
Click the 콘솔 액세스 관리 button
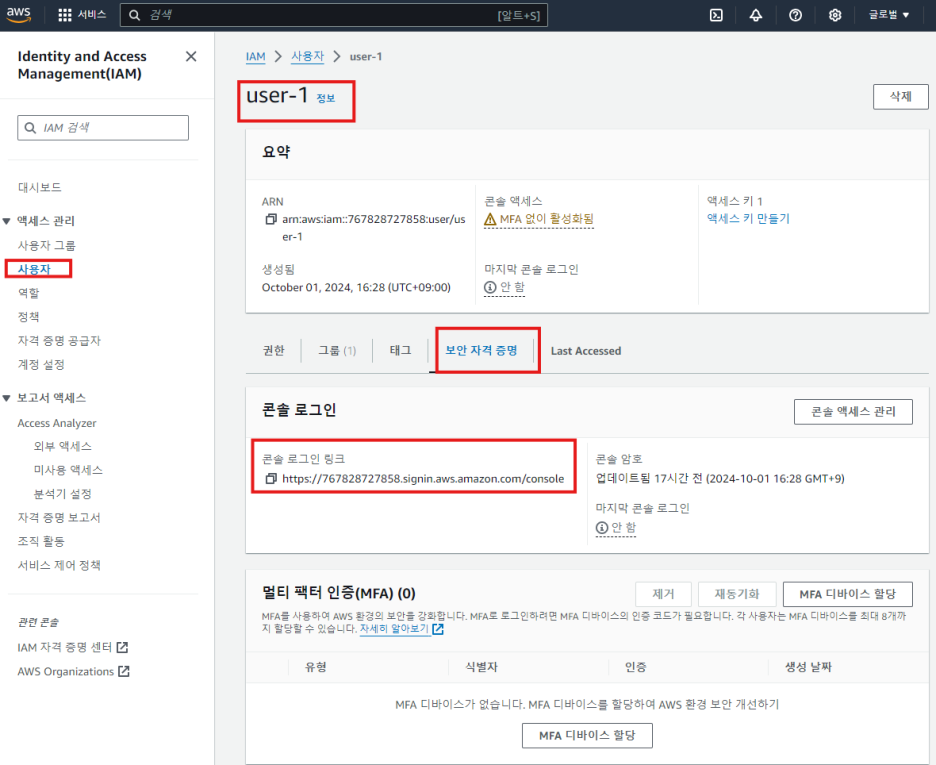tap(853, 412)
